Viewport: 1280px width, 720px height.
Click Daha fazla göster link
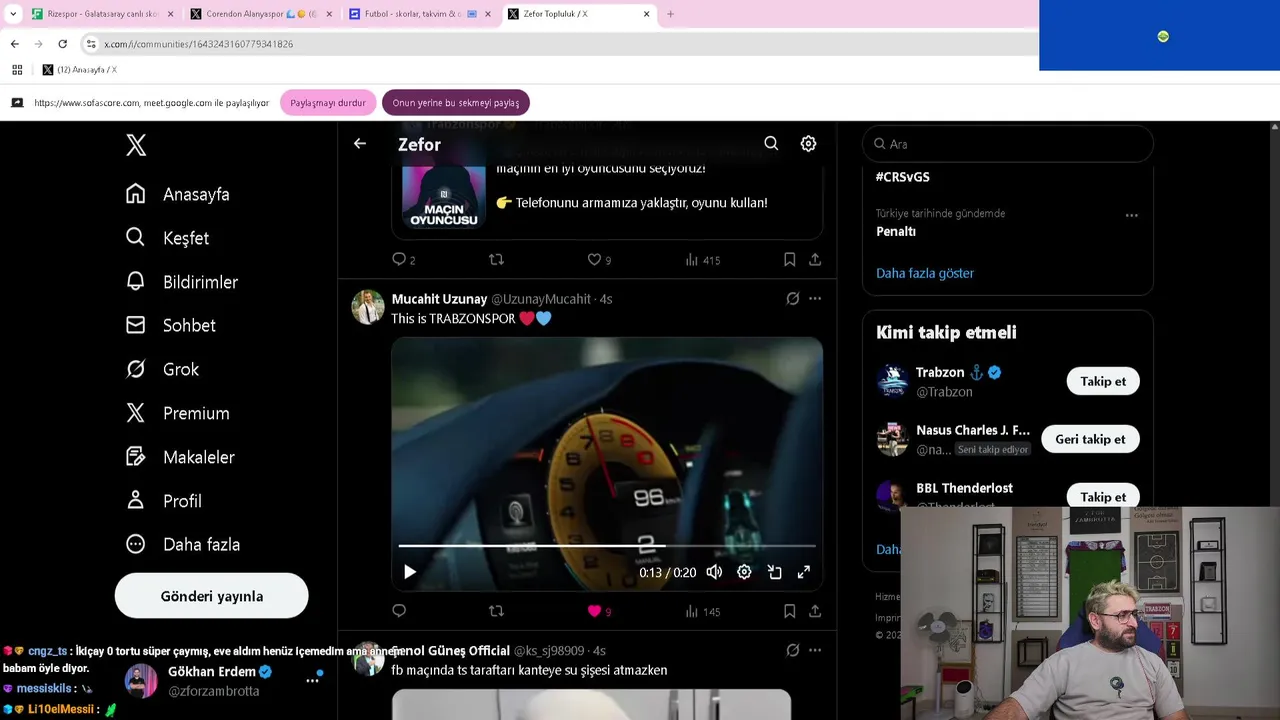925,273
